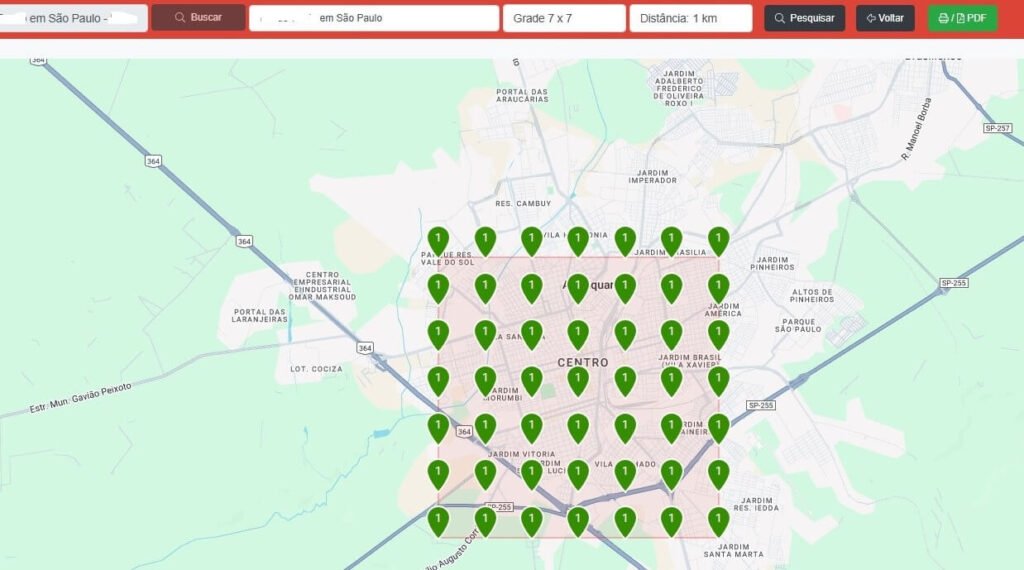The width and height of the screenshot is (1024, 570).
Task: Click the Buscar search button
Action: tap(198, 18)
